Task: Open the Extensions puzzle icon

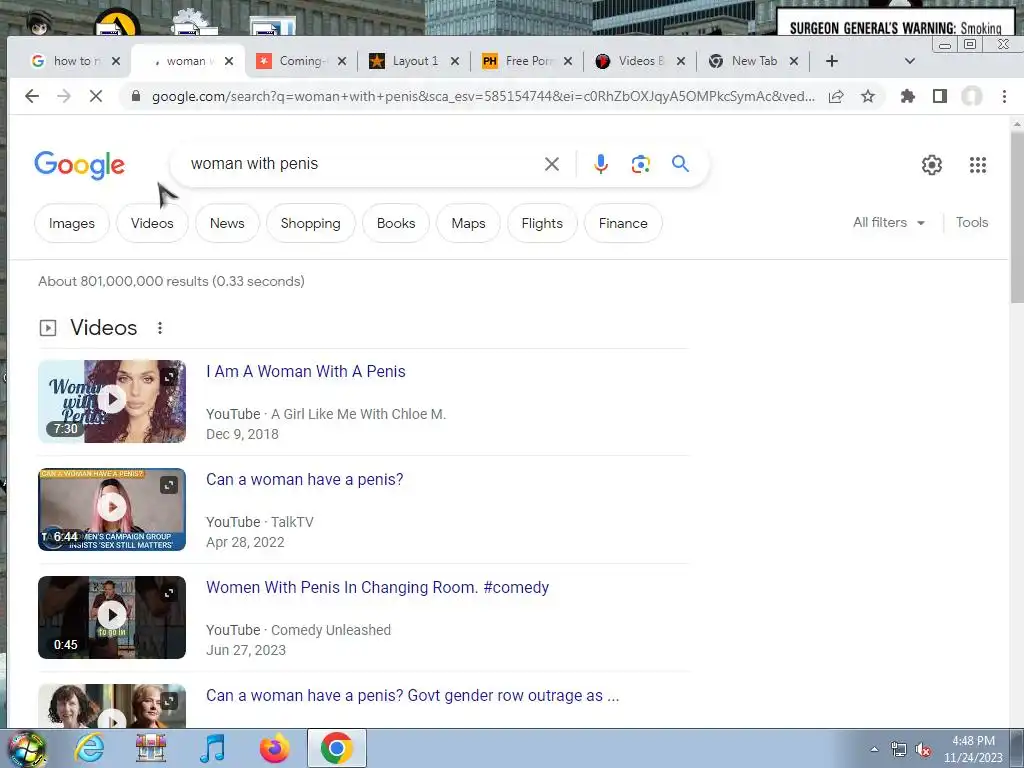Action: pos(907,97)
